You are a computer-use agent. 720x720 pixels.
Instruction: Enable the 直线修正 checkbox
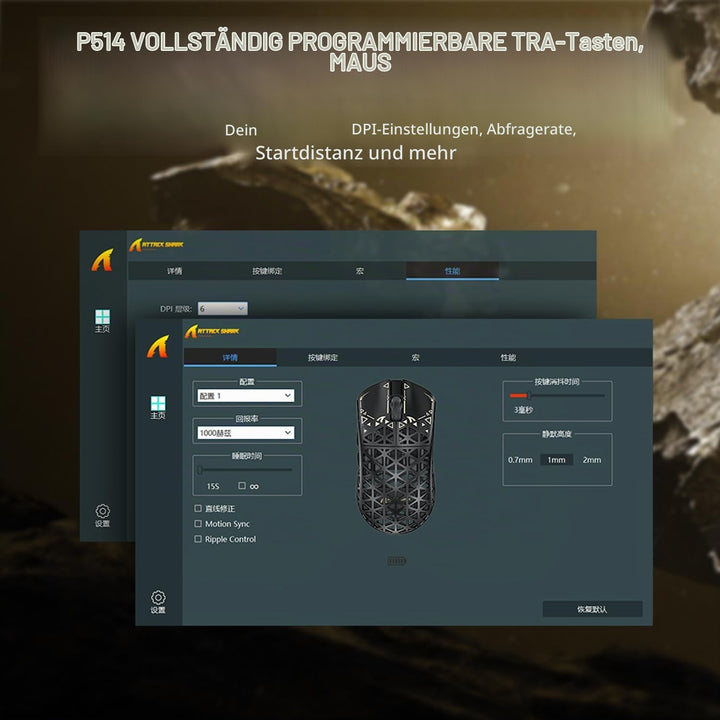(198, 508)
